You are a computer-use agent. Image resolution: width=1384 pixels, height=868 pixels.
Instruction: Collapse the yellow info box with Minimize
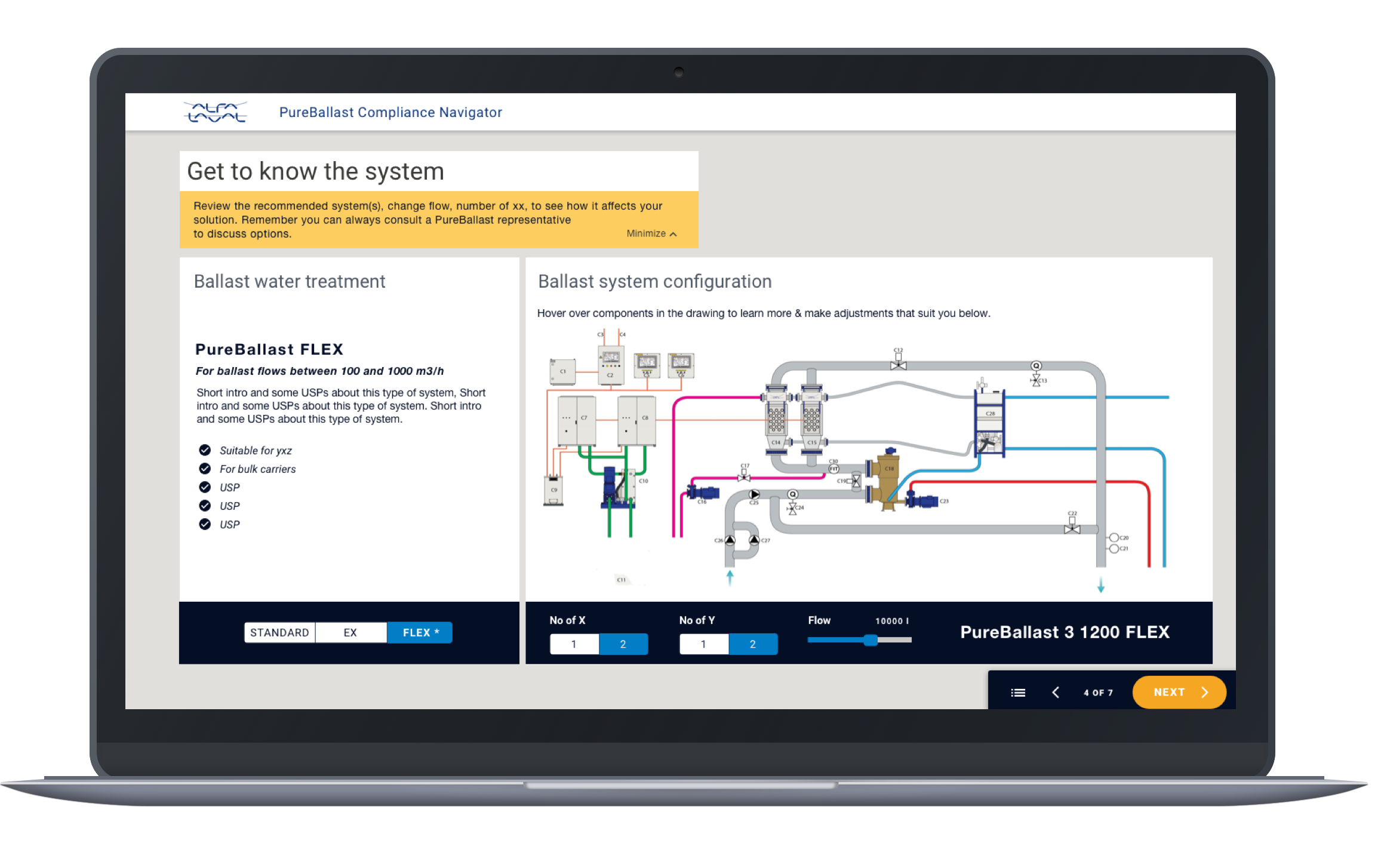[651, 234]
